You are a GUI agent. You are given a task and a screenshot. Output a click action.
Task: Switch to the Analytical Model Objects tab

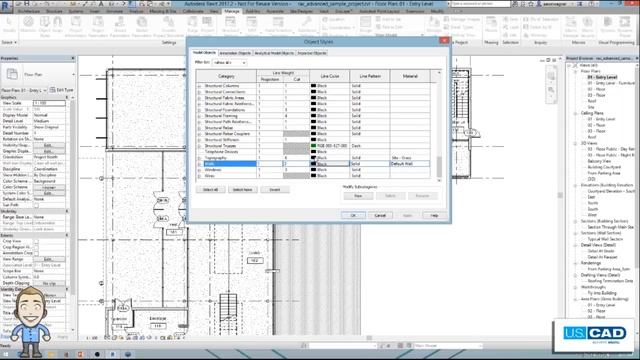(274, 53)
